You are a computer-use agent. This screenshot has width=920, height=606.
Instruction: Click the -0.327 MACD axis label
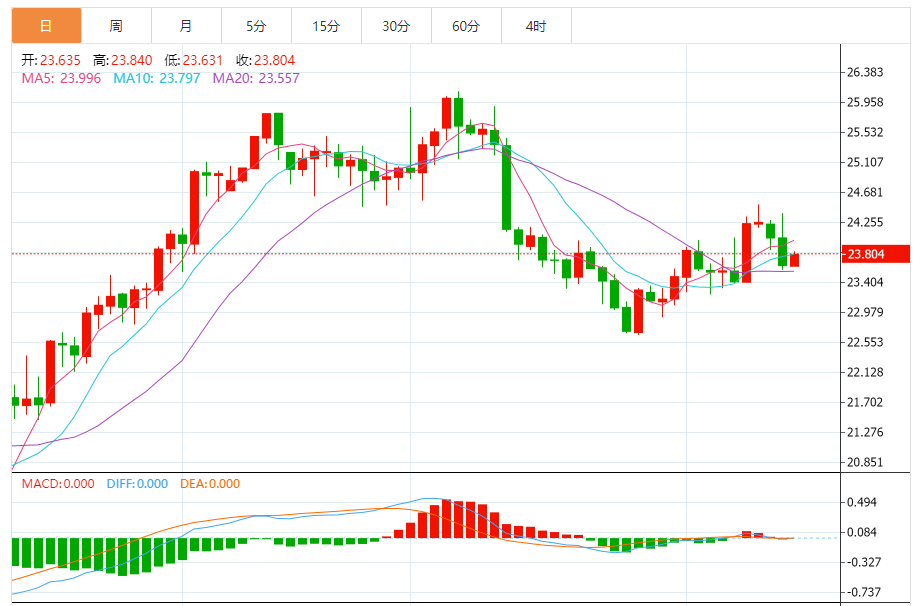point(863,562)
